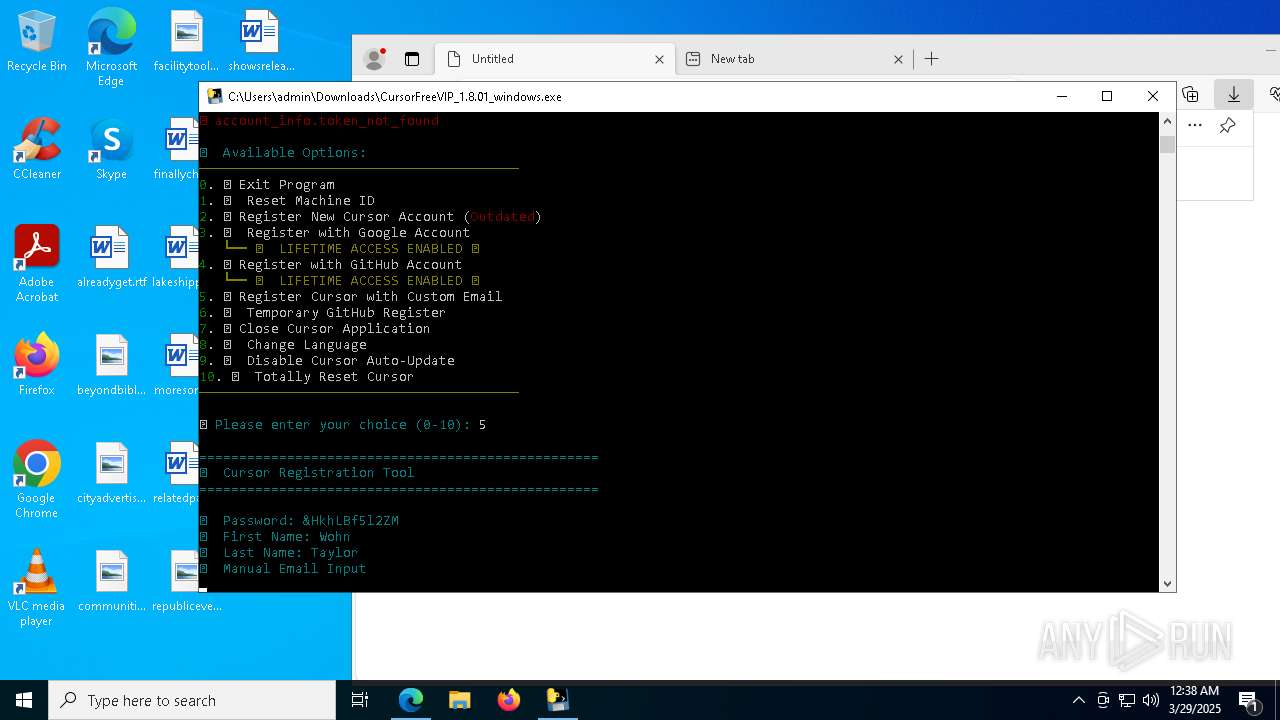Open Edge from the taskbar
Screen dimensions: 1280x720
(411, 700)
